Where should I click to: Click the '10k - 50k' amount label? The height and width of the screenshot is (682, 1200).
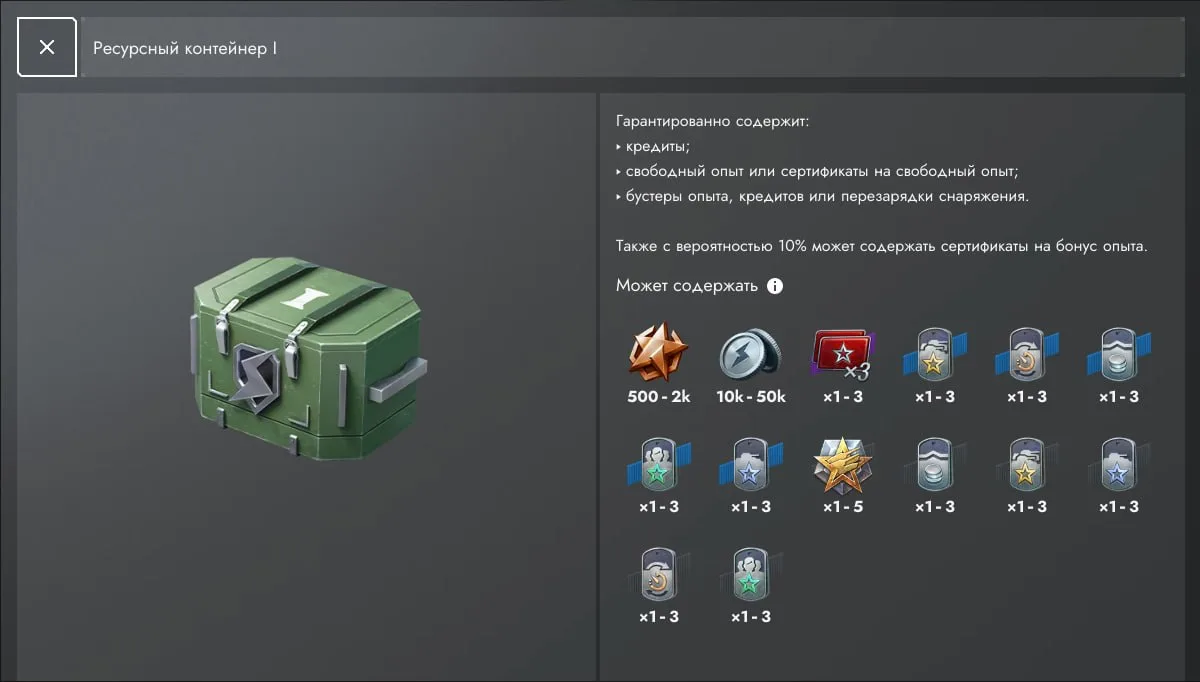pyautogui.click(x=751, y=397)
